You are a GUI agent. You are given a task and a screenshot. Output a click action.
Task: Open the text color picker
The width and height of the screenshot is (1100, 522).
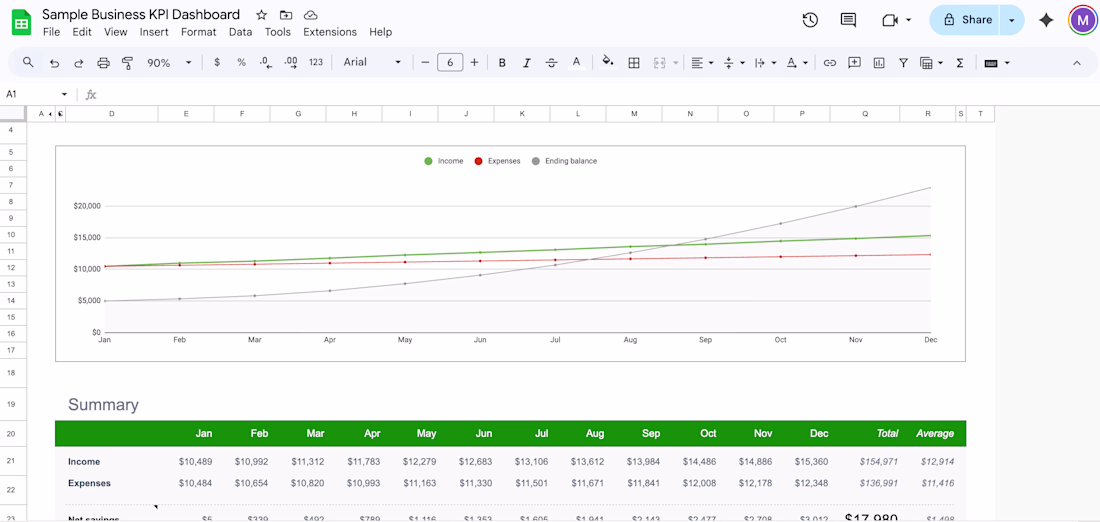point(577,62)
